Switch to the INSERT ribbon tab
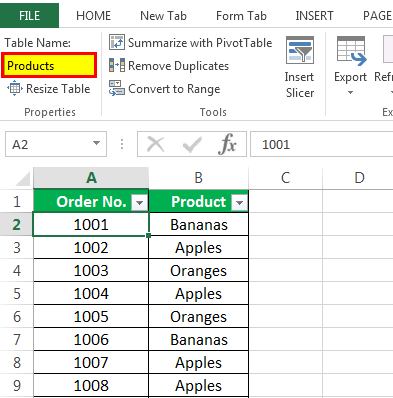The image size is (393, 398). [x=314, y=16]
